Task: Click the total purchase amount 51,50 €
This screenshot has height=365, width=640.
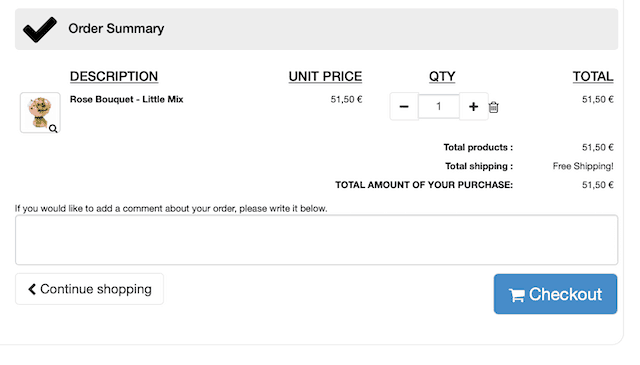Action: tap(598, 185)
